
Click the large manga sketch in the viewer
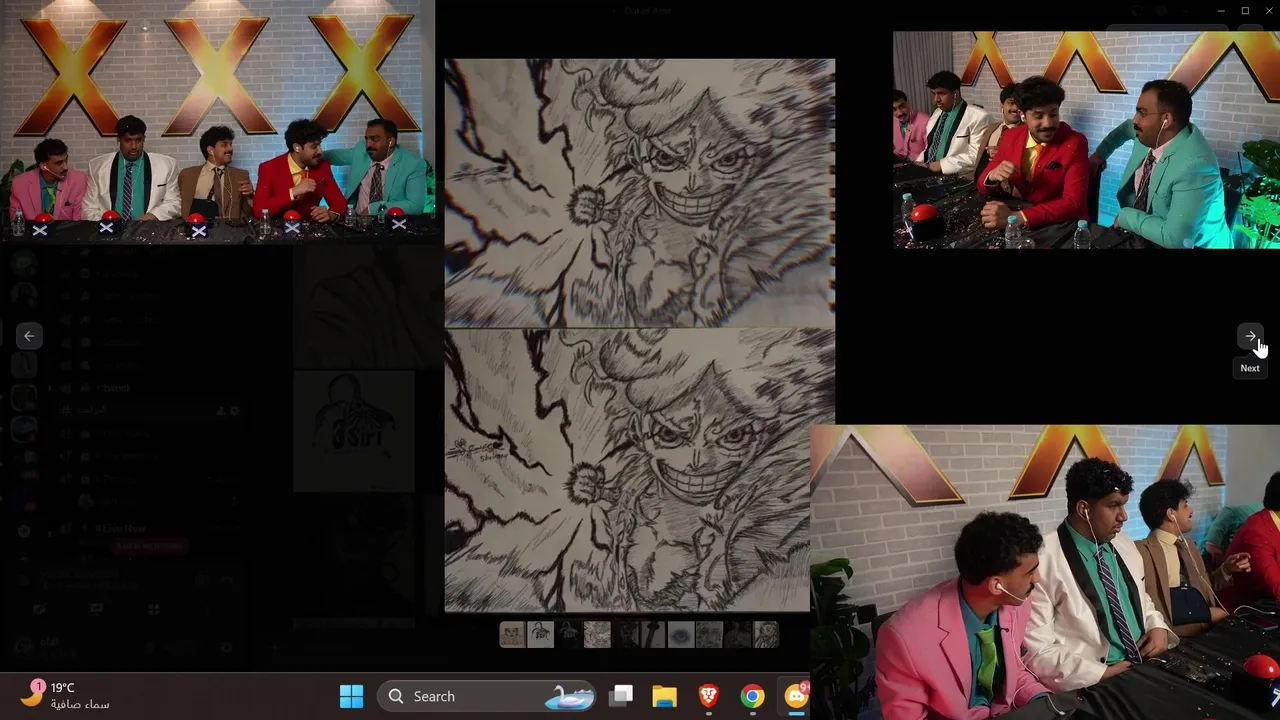tap(639, 335)
